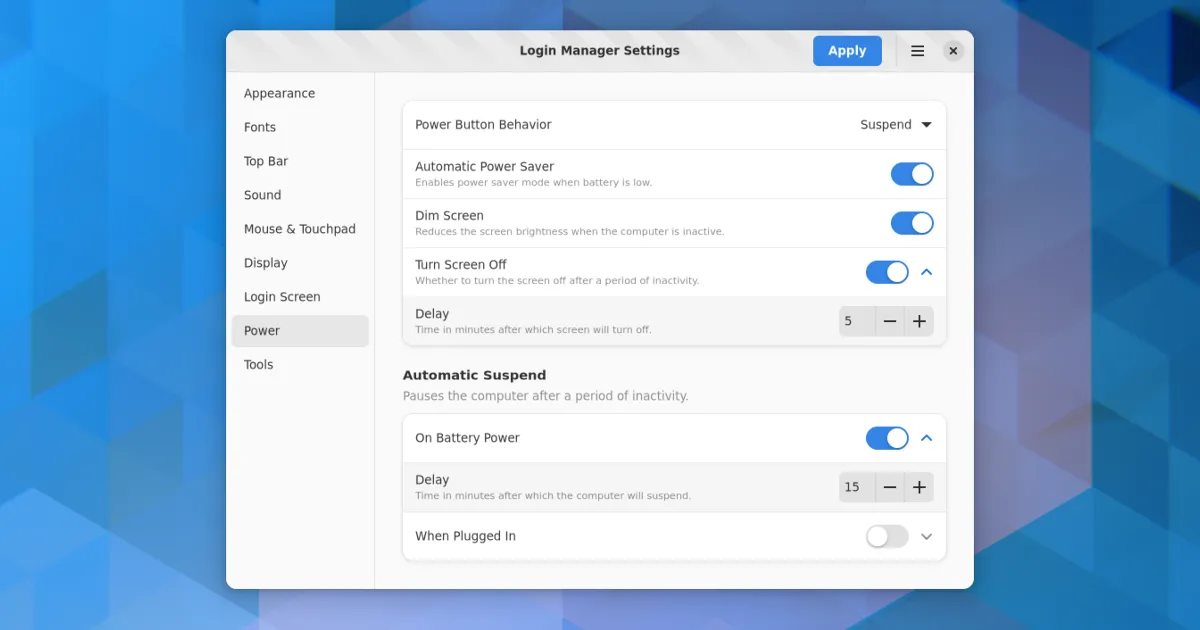Screen dimensions: 1200x630
Task: Toggle the Turn Screen Off switch
Action: 886,272
